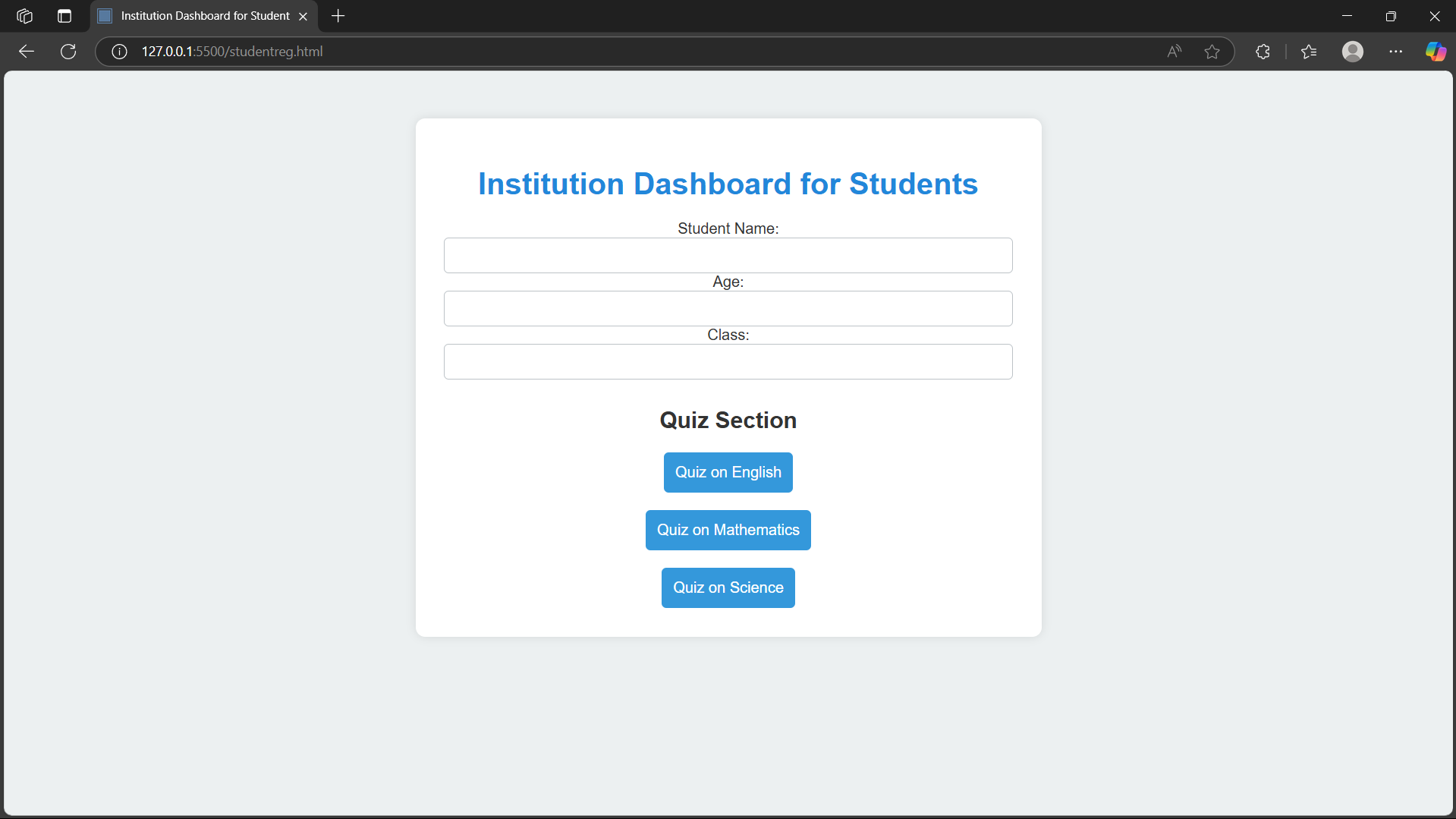Toggle the tab actions menu
Viewport: 1456px width, 819px height.
click(64, 16)
